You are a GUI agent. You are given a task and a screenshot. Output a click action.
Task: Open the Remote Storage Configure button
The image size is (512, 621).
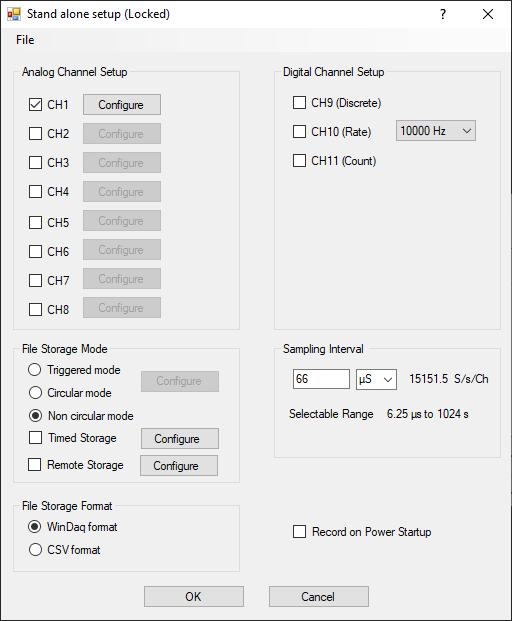coord(179,466)
